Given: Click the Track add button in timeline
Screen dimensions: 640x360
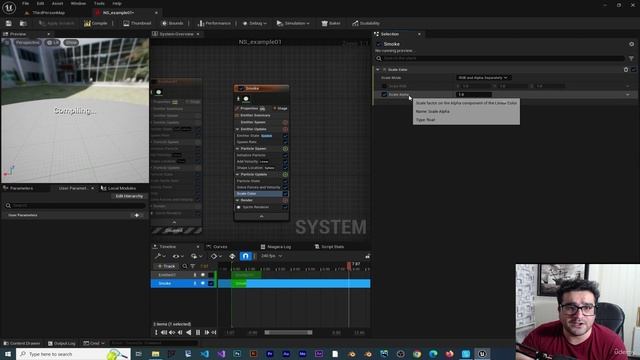Looking at the screenshot, I should (166, 266).
